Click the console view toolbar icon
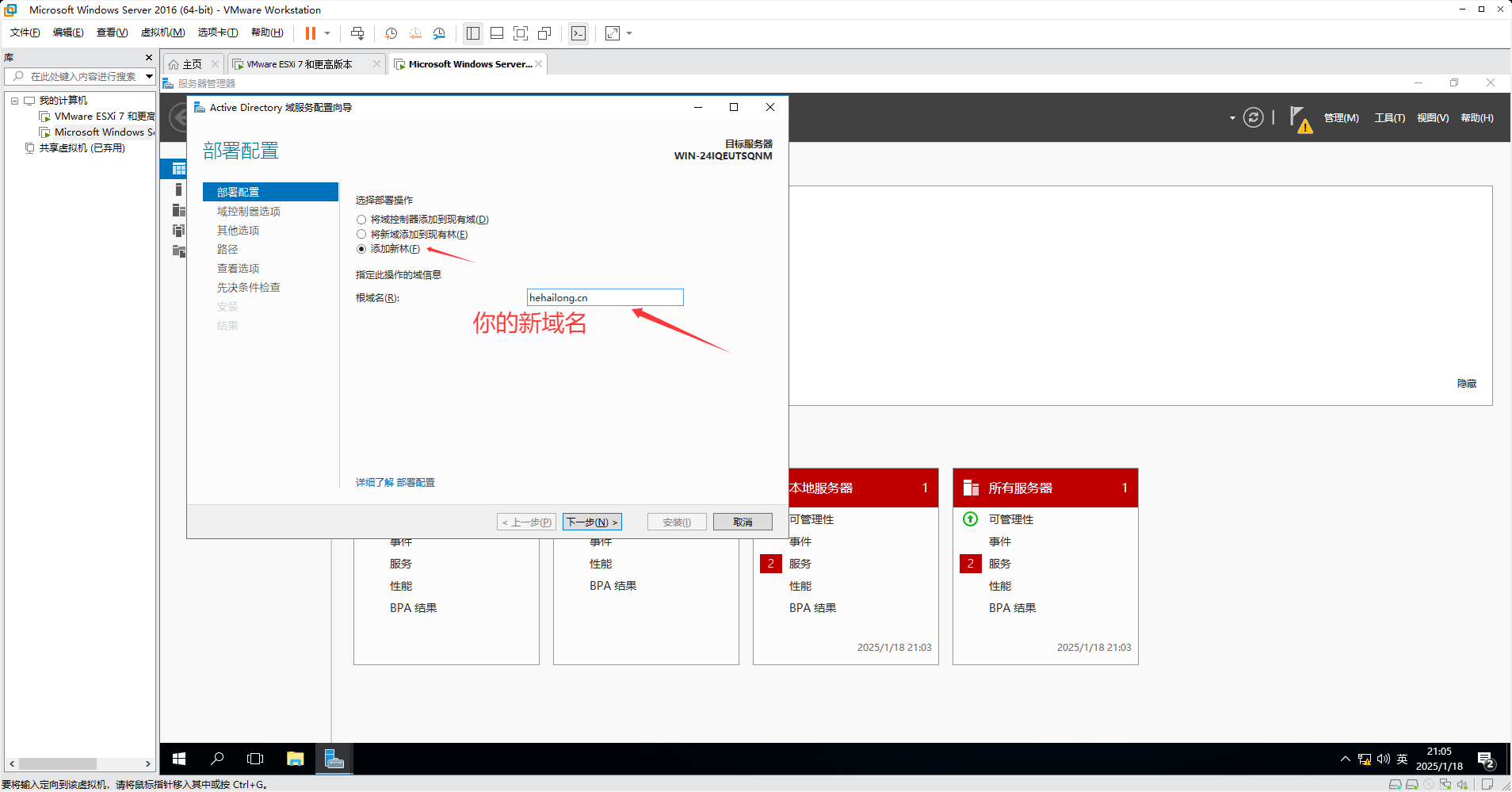 (x=578, y=33)
